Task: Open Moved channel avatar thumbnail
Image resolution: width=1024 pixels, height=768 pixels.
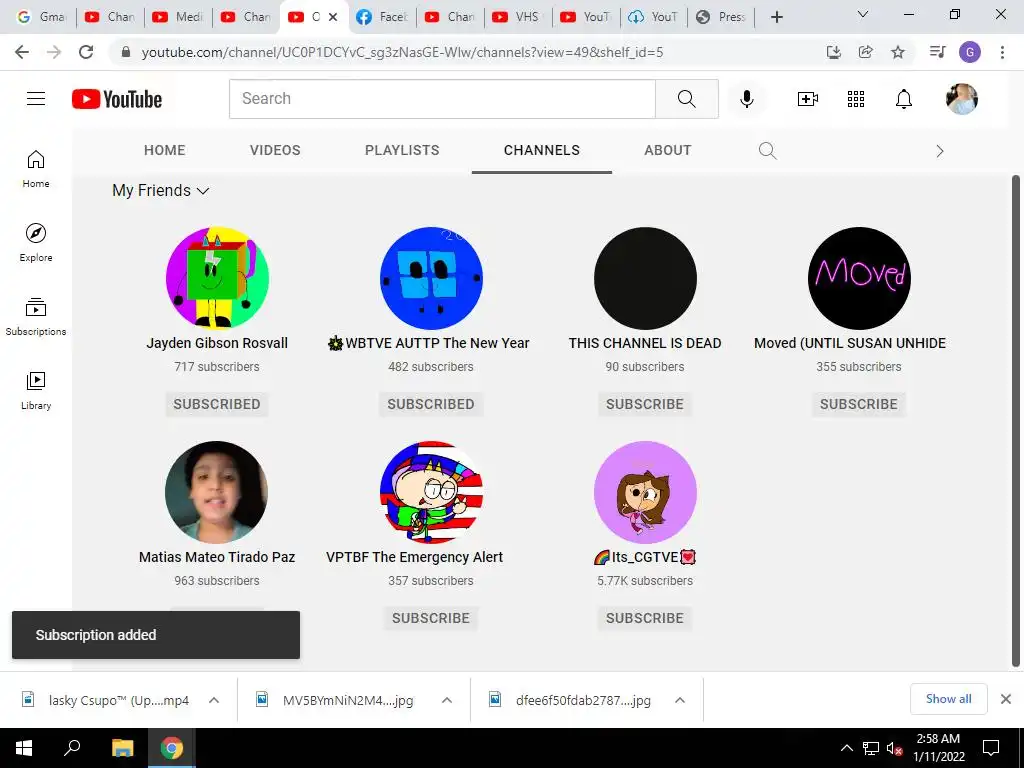Action: [859, 278]
